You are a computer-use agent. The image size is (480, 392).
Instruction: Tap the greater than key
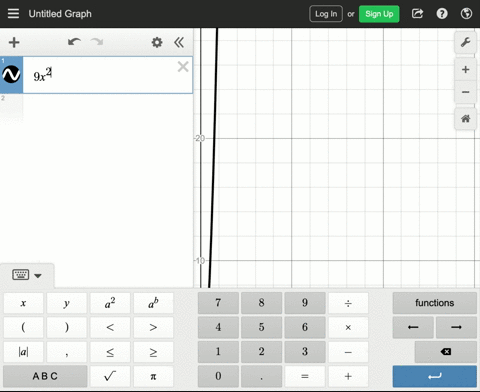(x=153, y=327)
